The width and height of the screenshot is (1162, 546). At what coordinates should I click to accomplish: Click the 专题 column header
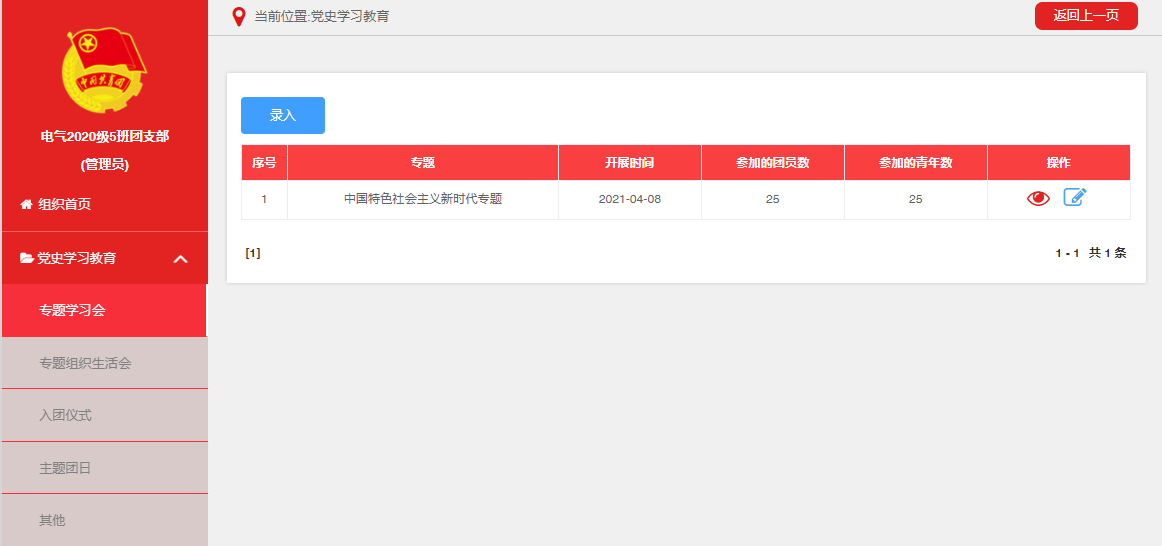(x=422, y=163)
